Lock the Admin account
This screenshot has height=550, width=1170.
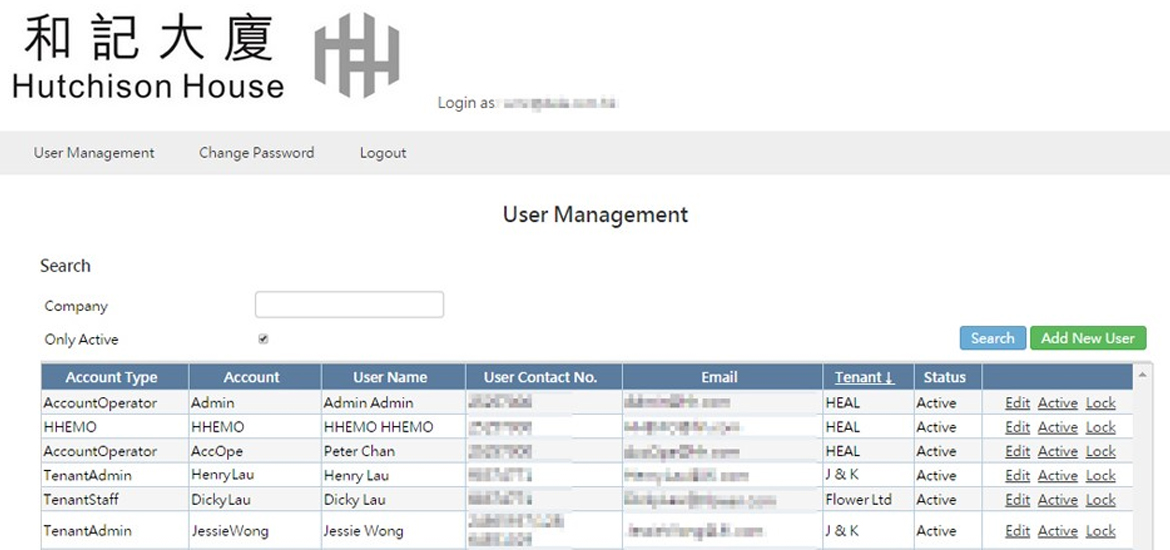pos(1100,403)
